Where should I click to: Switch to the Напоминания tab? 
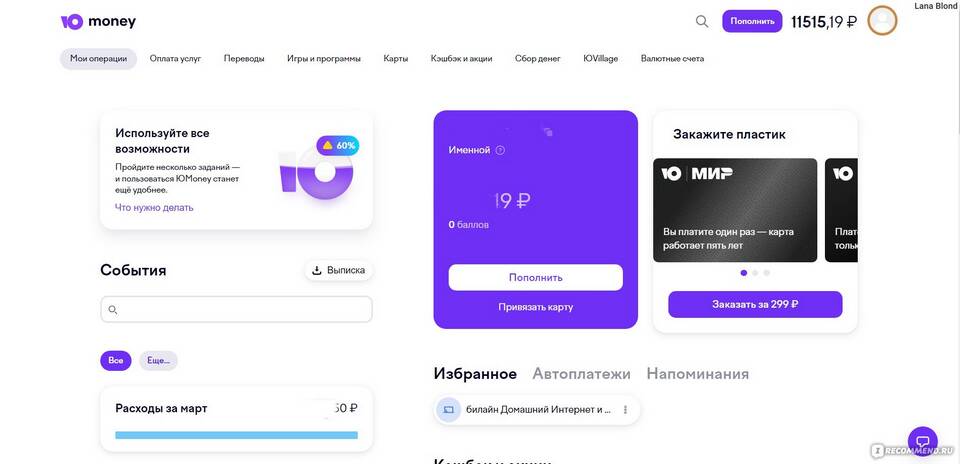coord(697,373)
